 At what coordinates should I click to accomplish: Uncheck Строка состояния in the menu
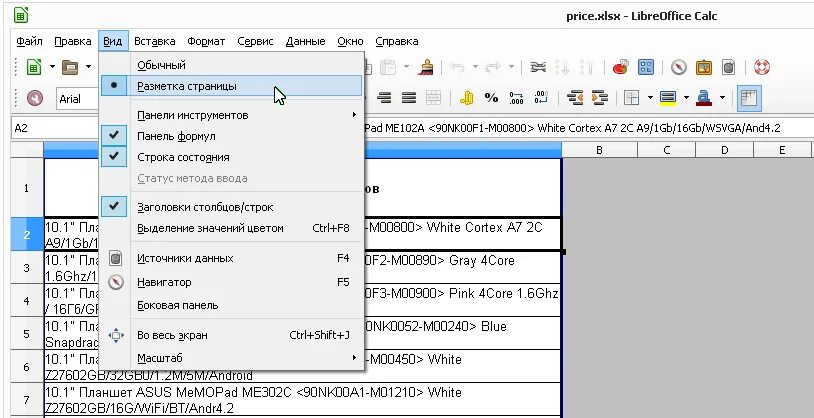(232, 157)
